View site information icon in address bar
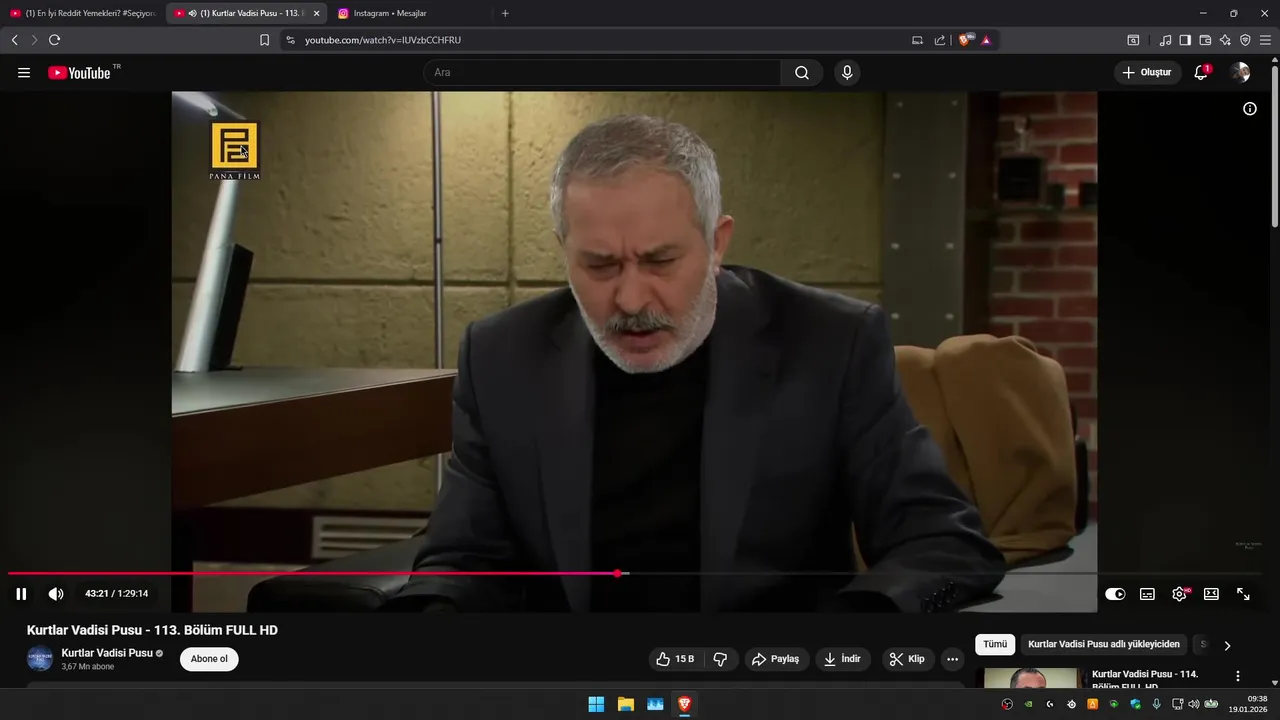 click(290, 40)
